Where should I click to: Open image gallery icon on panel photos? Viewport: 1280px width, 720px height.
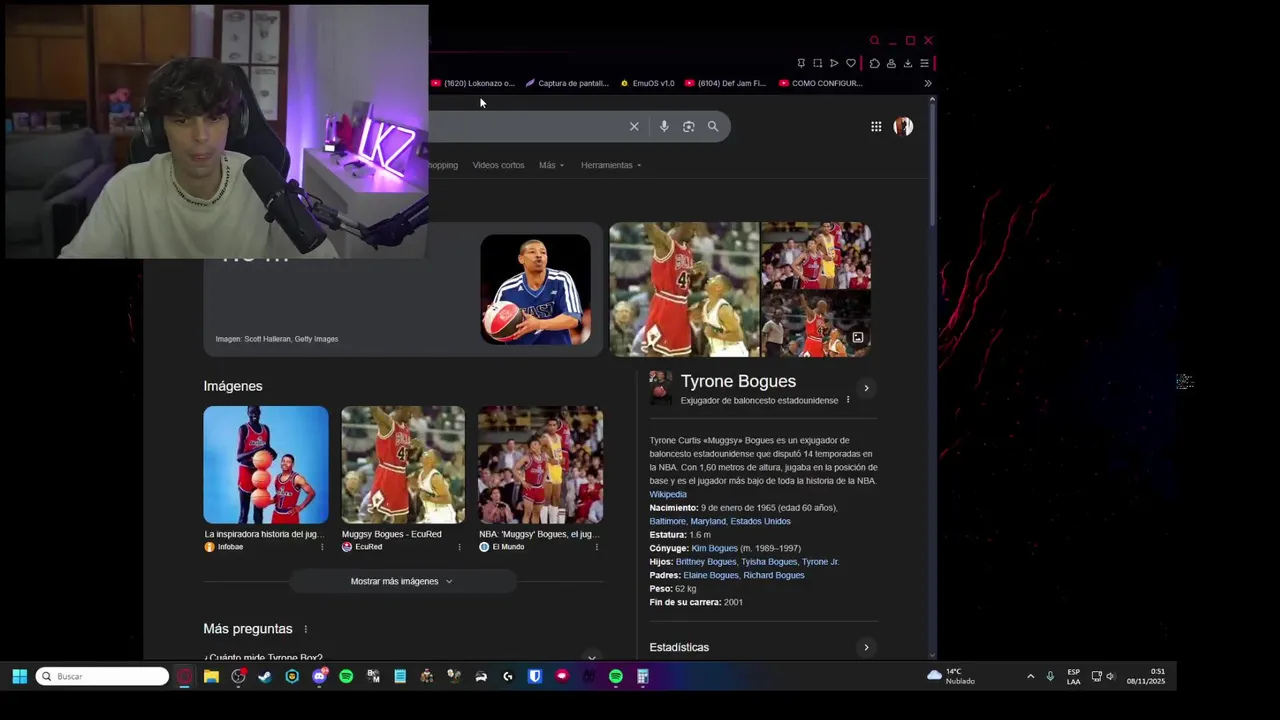coord(857,338)
